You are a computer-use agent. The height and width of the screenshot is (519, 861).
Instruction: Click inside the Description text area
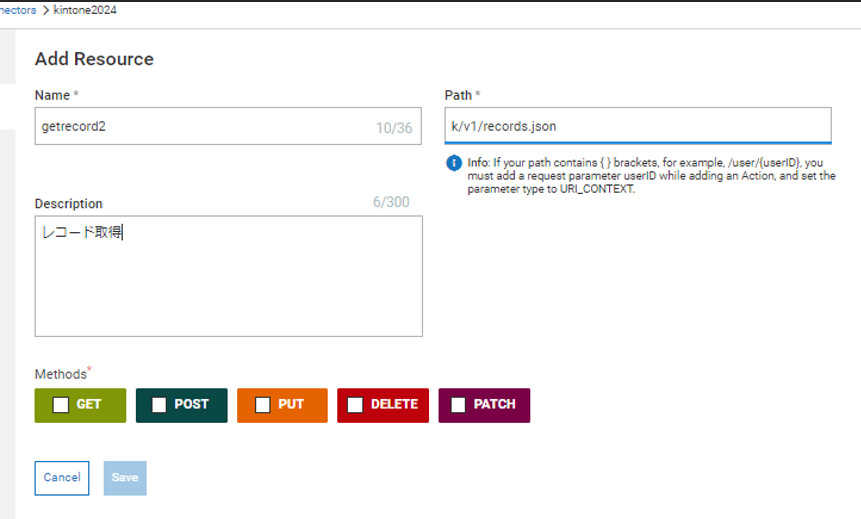tap(228, 276)
